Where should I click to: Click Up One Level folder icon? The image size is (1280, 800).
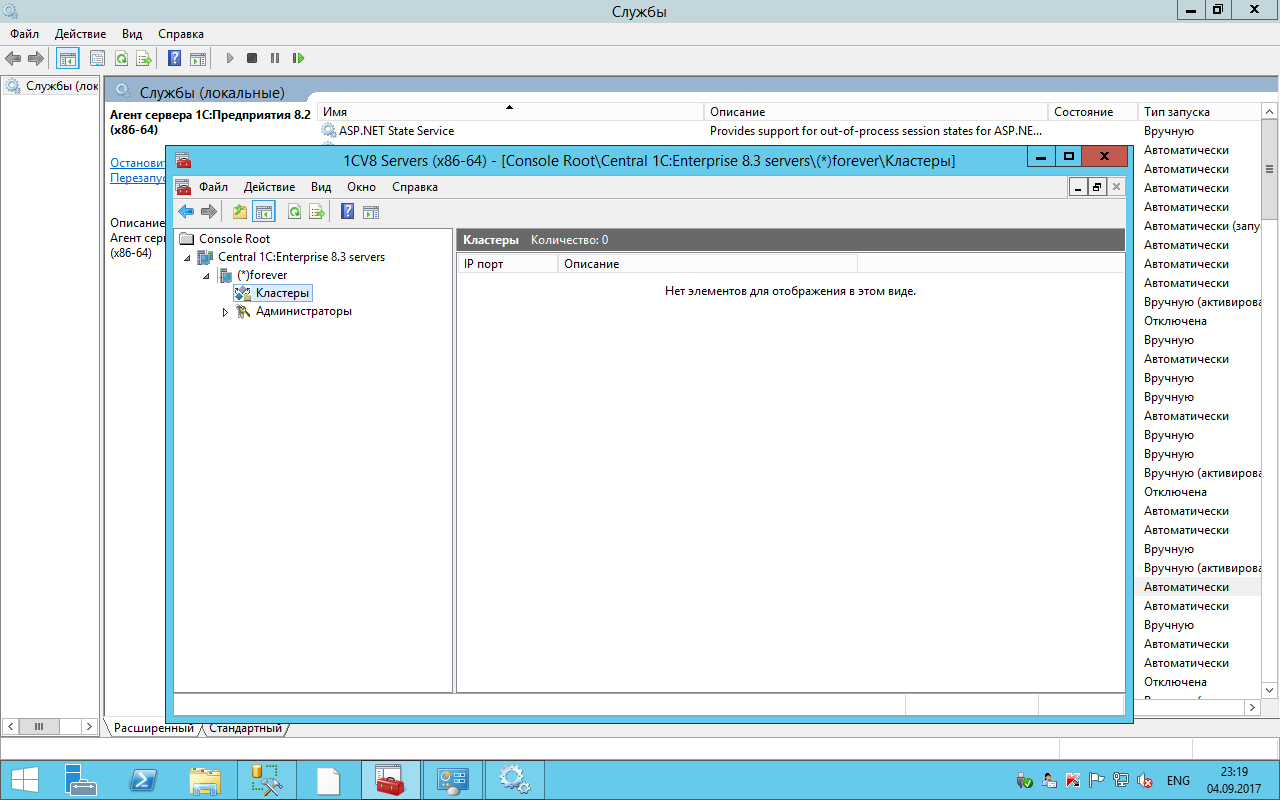click(240, 211)
